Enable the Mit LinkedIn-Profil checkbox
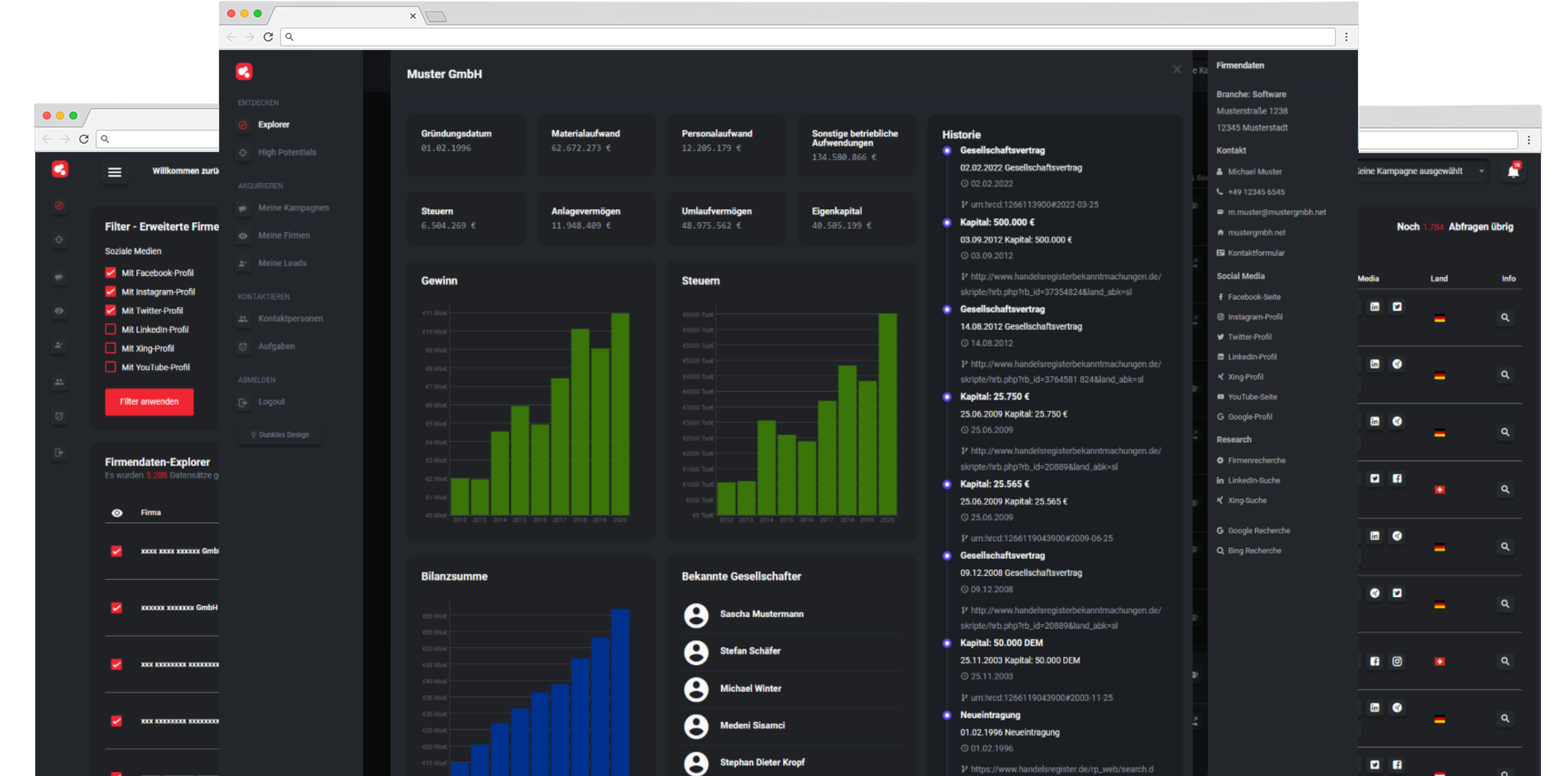This screenshot has width=1568, height=776. point(110,329)
